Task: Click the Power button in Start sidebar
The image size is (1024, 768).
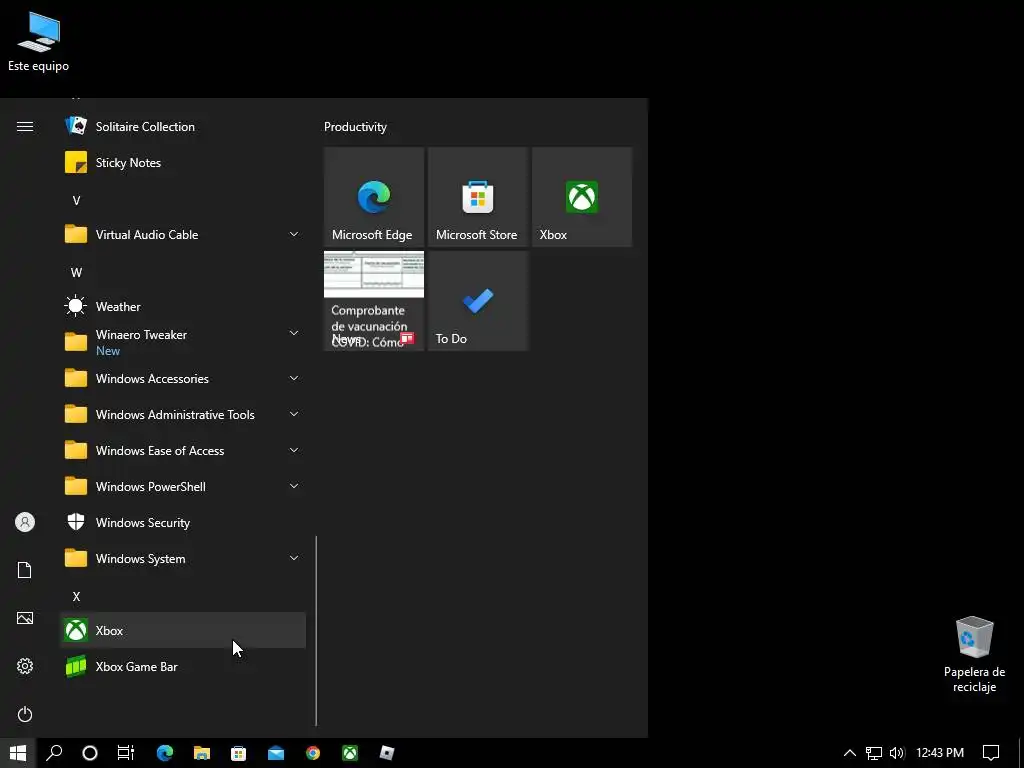Action: pos(25,714)
